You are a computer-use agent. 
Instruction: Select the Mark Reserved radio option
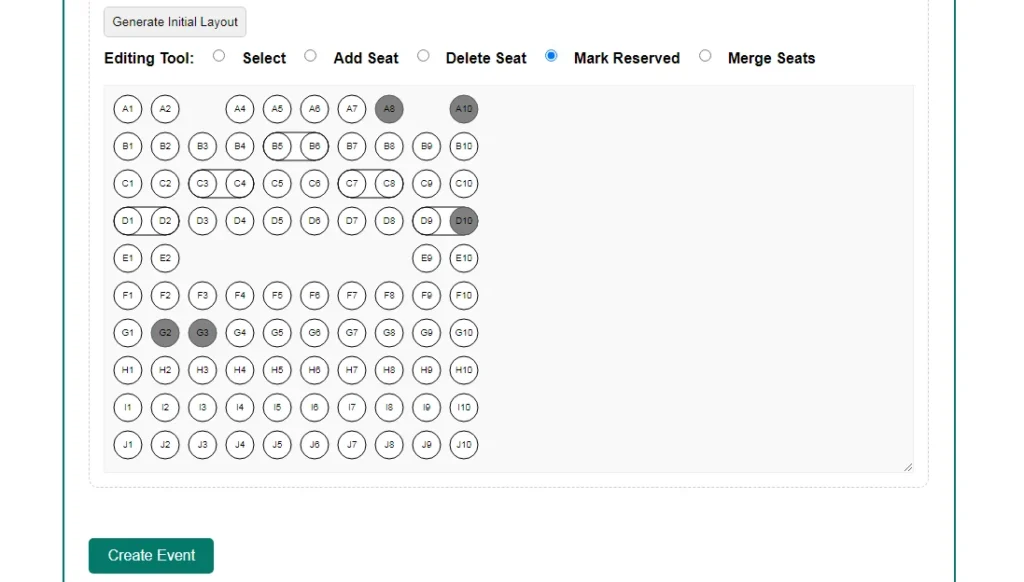551,57
